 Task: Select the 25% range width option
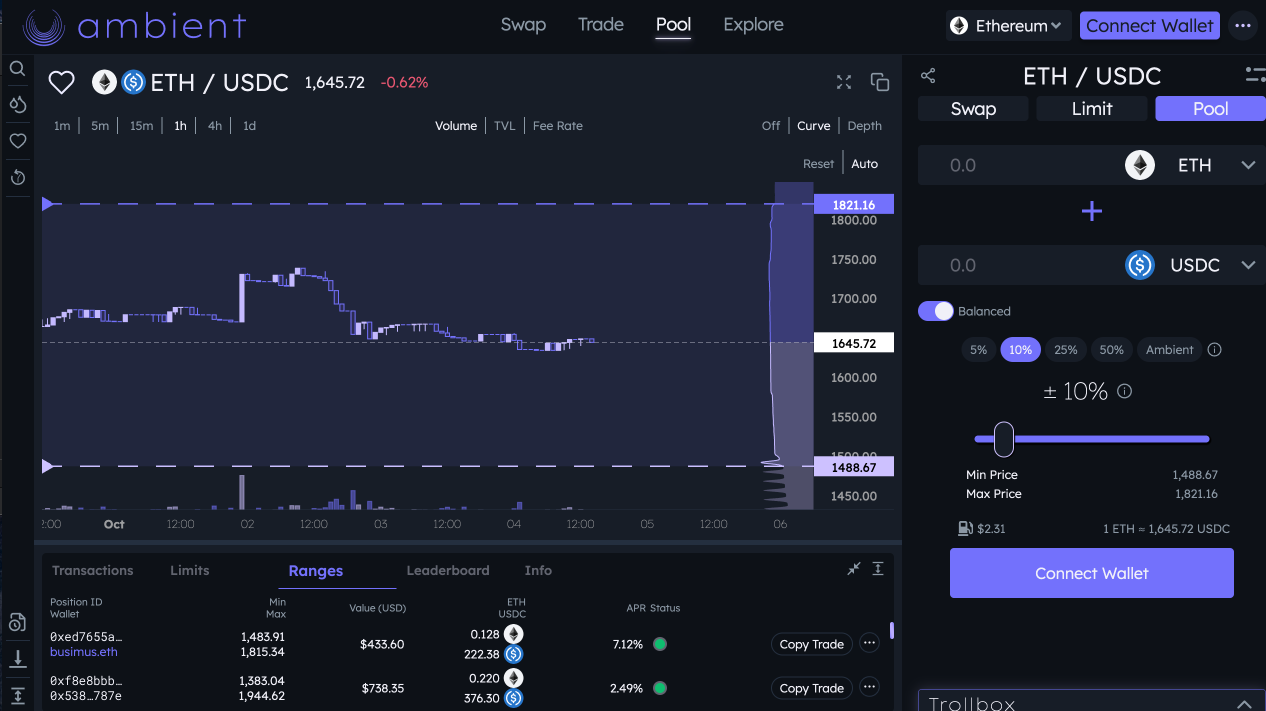pyautogui.click(x=1066, y=349)
